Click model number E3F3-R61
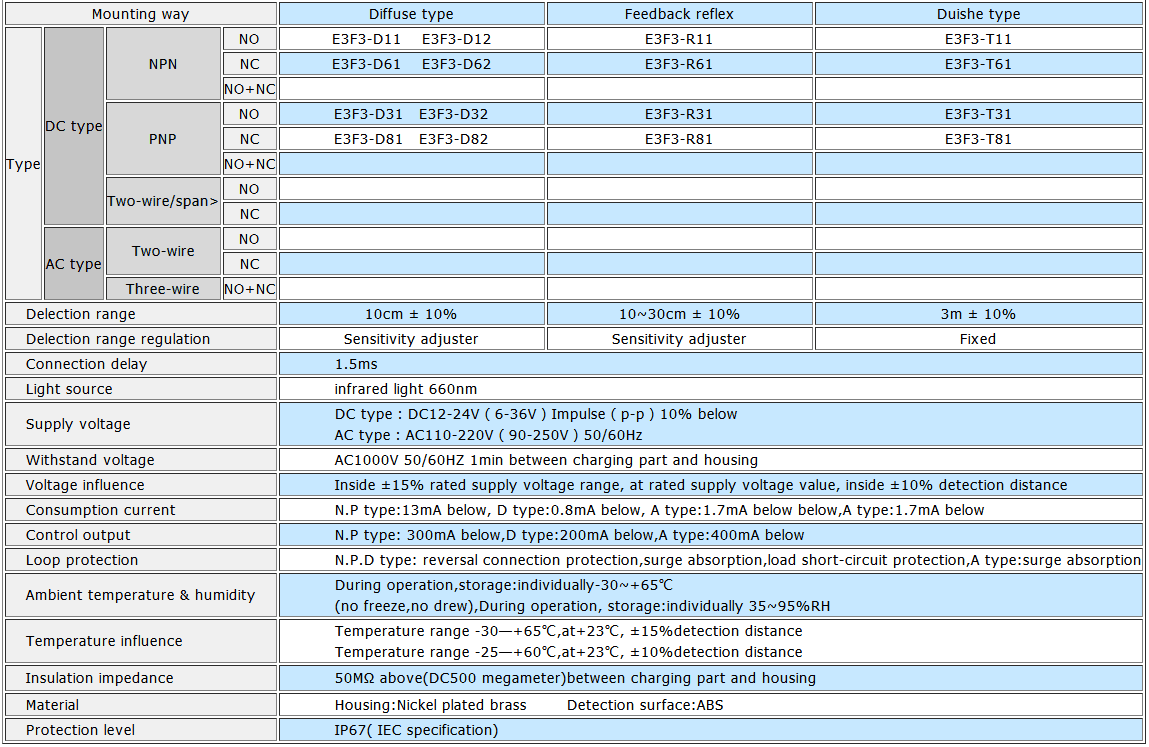This screenshot has width=1149, height=747. [x=679, y=64]
